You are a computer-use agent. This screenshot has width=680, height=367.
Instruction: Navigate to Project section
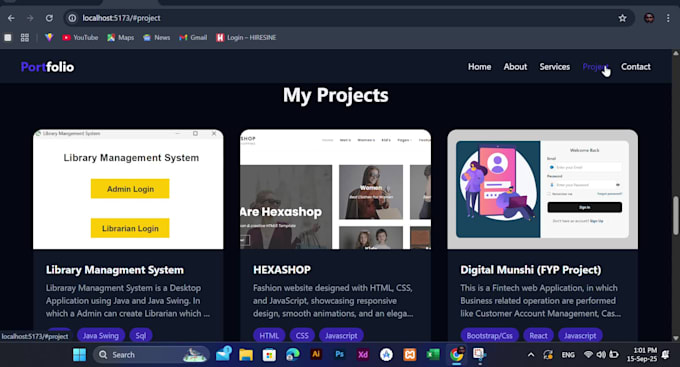(595, 67)
